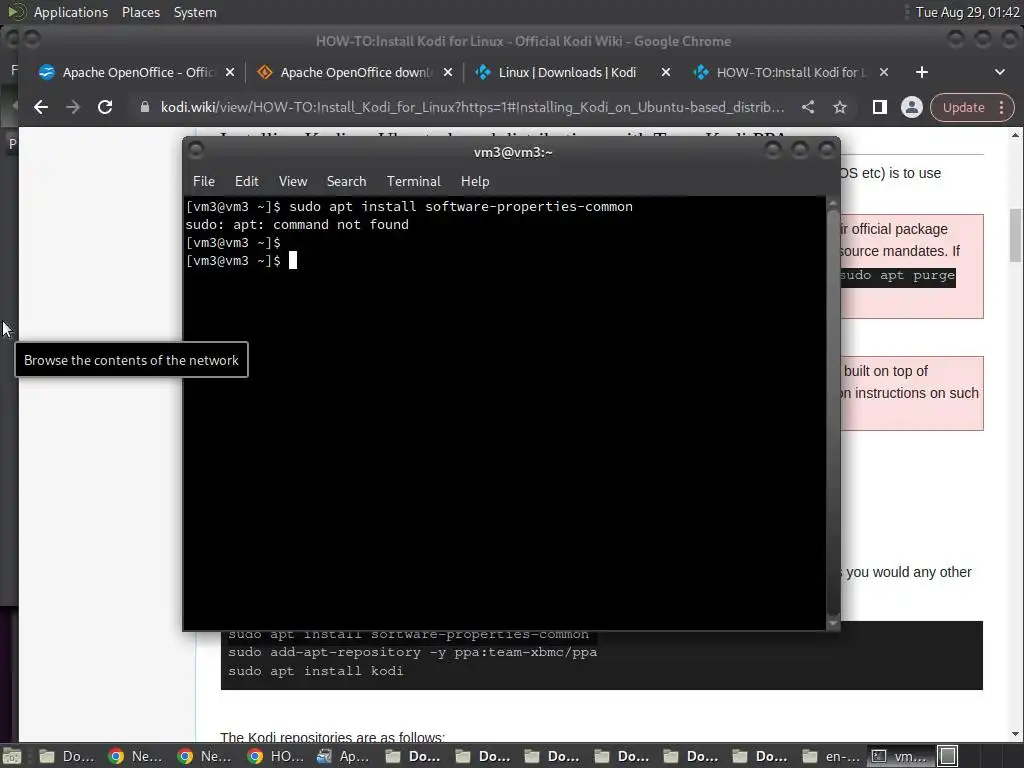
Task: Switch to the Ap... taskbar entry
Action: click(344, 756)
